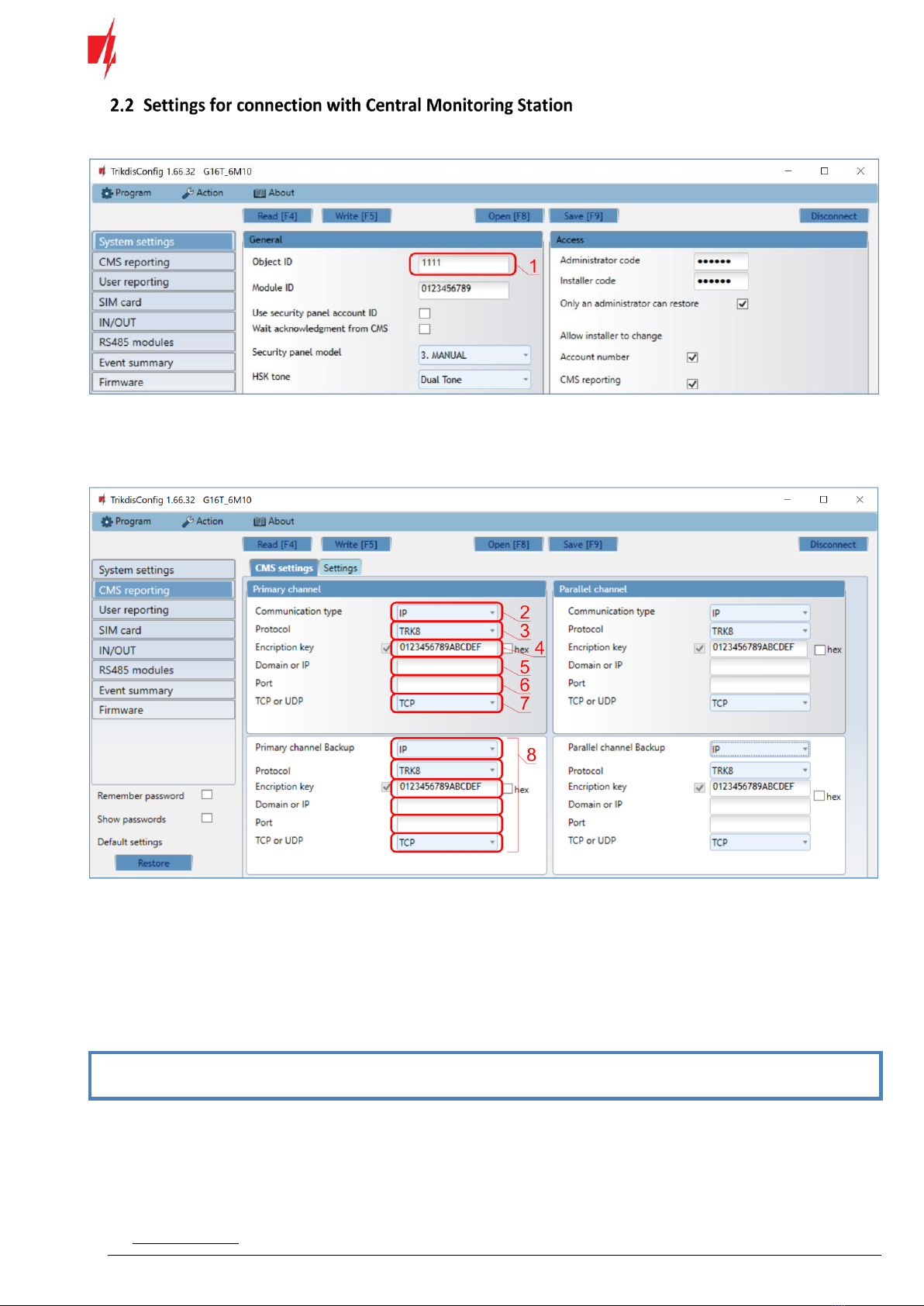Enable the Remember password checkbox

coord(207,794)
